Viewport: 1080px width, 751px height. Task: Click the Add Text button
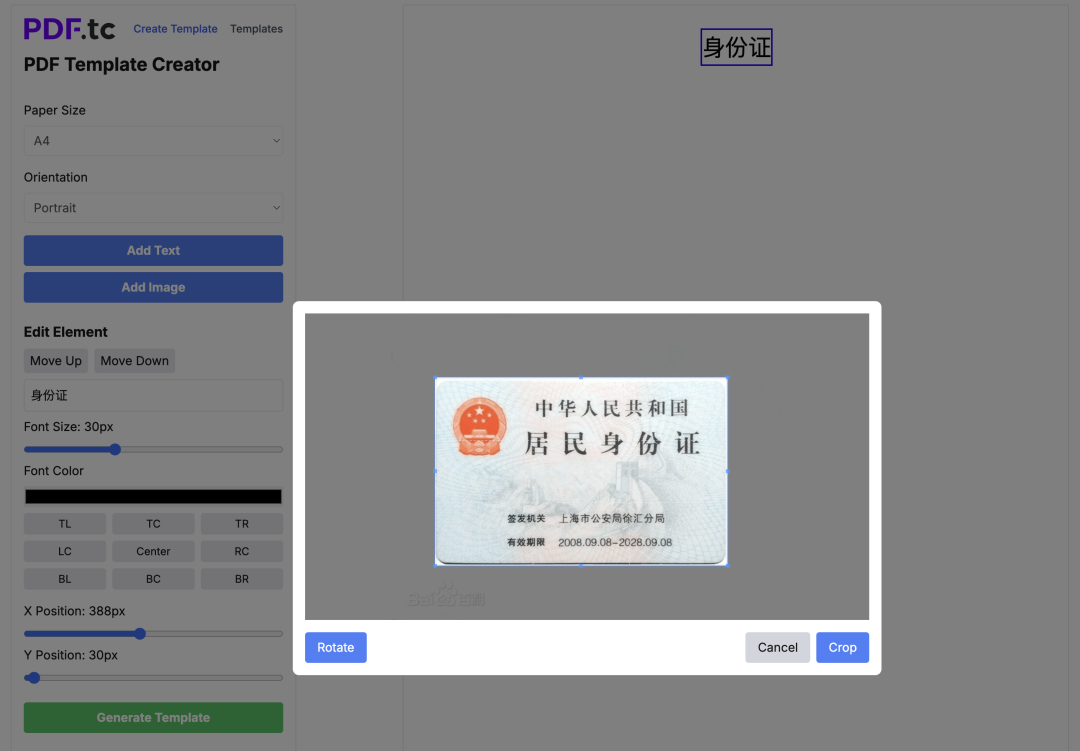pos(153,251)
